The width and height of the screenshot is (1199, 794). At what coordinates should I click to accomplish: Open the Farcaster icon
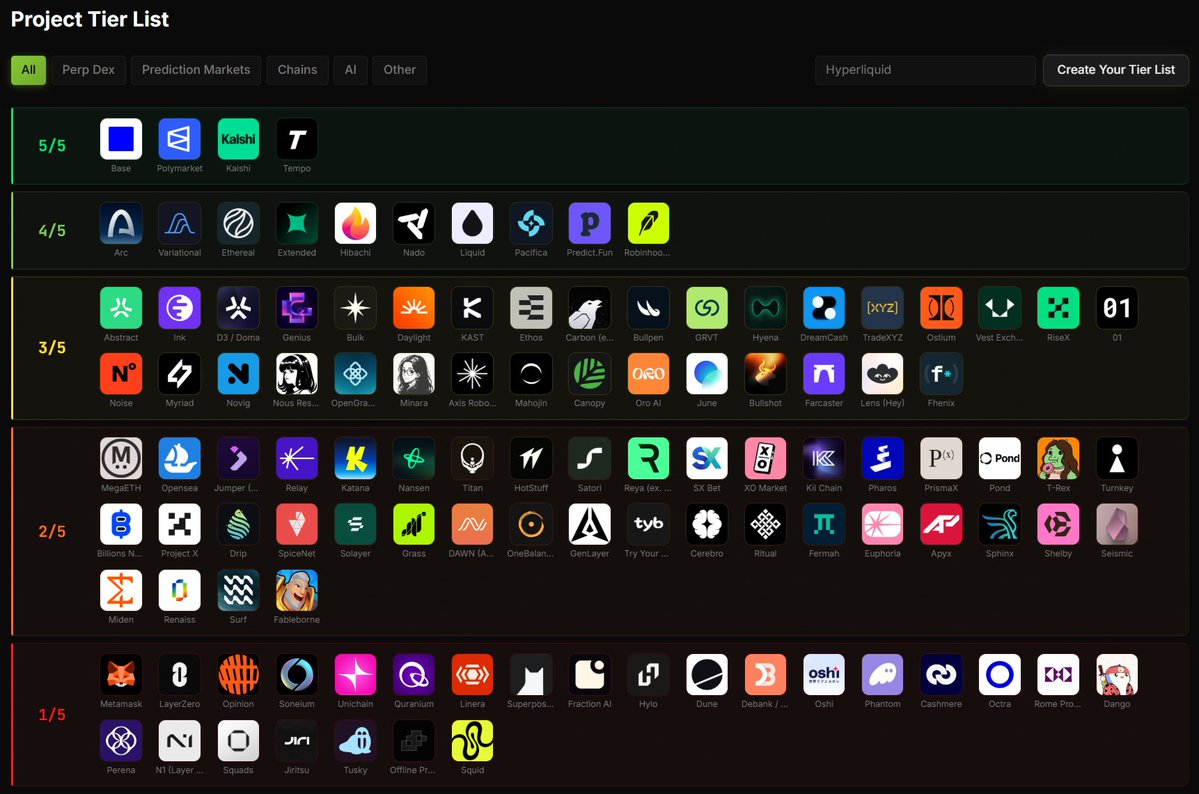point(824,374)
